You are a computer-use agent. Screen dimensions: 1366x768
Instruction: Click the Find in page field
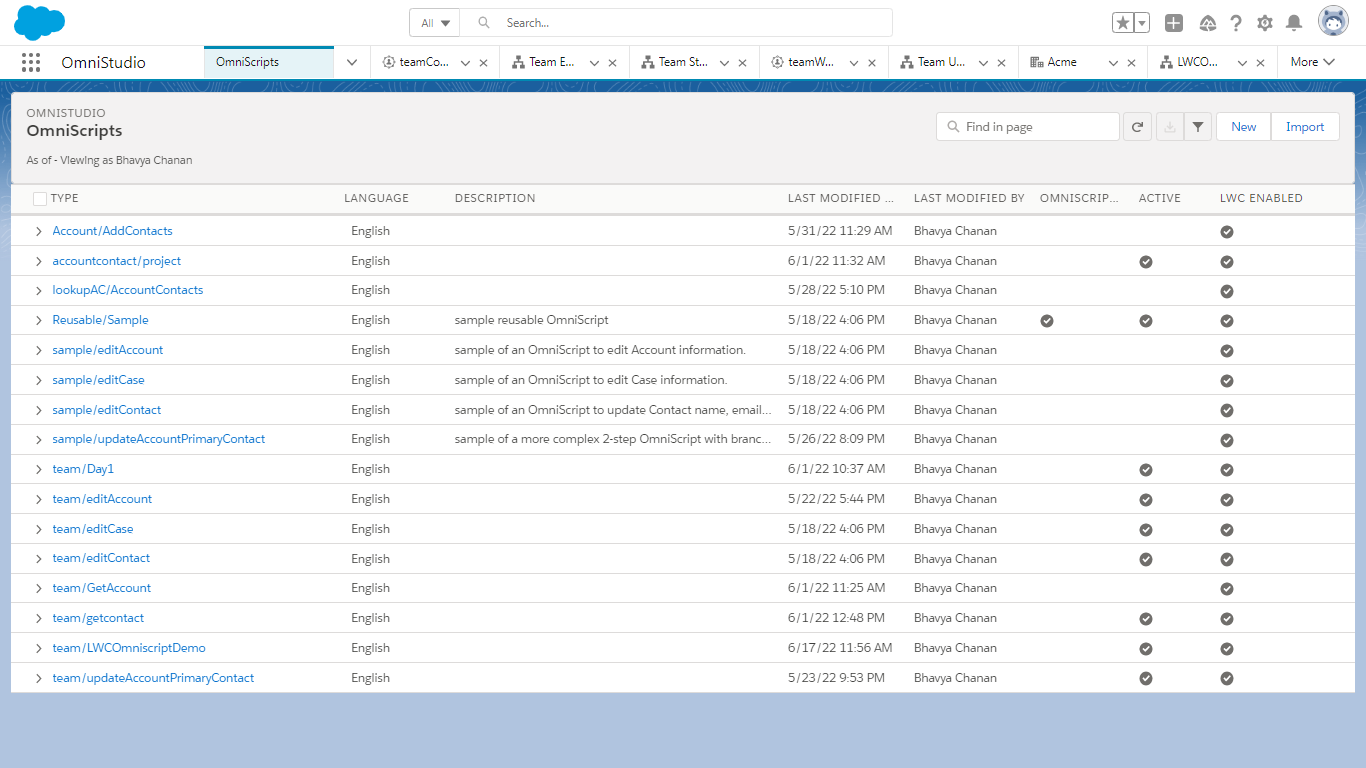click(x=1028, y=127)
